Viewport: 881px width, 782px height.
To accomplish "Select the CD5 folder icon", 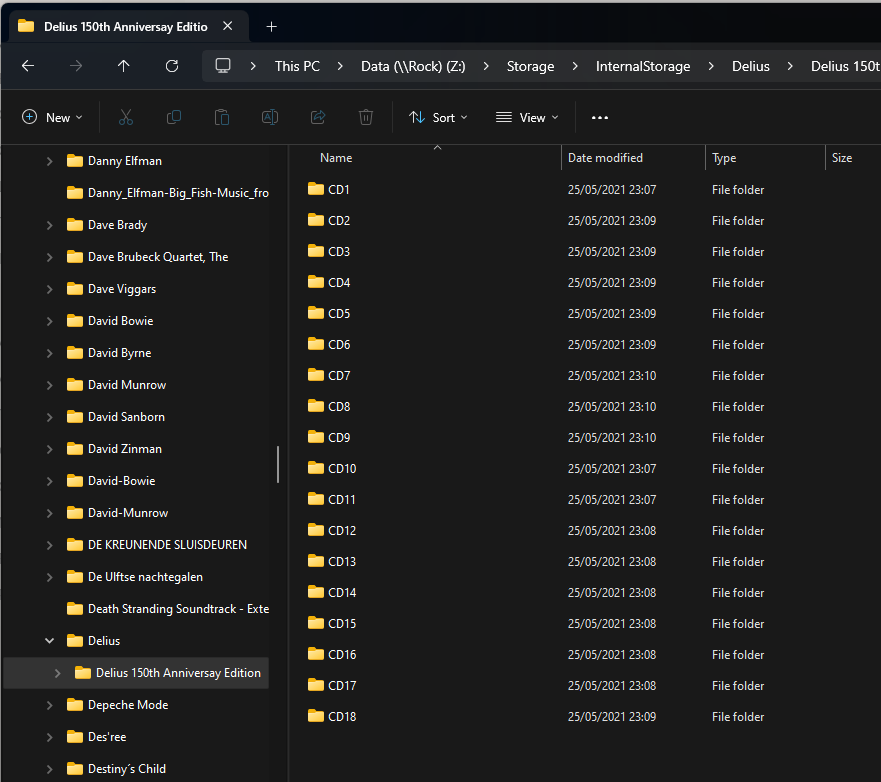I will click(x=316, y=313).
